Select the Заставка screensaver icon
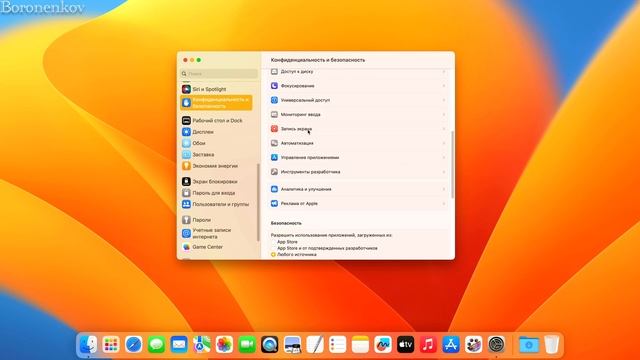This screenshot has height=360, width=640. [186, 155]
